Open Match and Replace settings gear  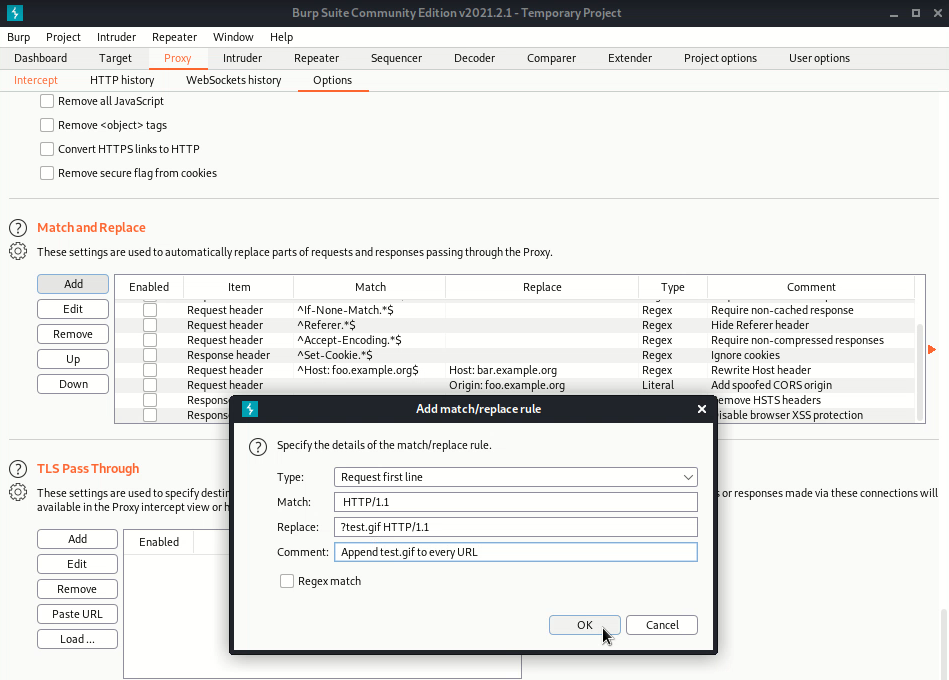pyautogui.click(x=18, y=251)
